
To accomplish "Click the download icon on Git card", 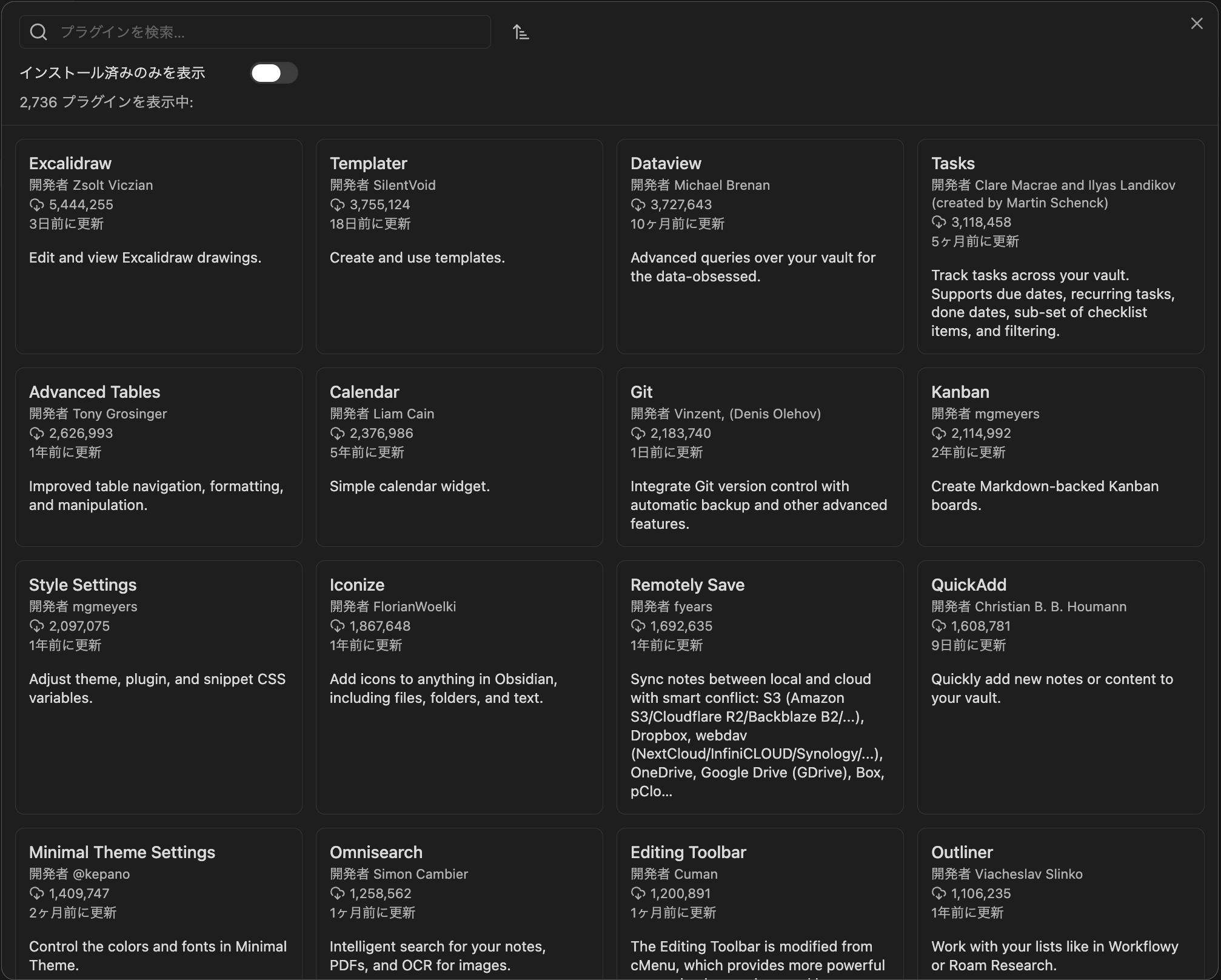I will coord(638,433).
